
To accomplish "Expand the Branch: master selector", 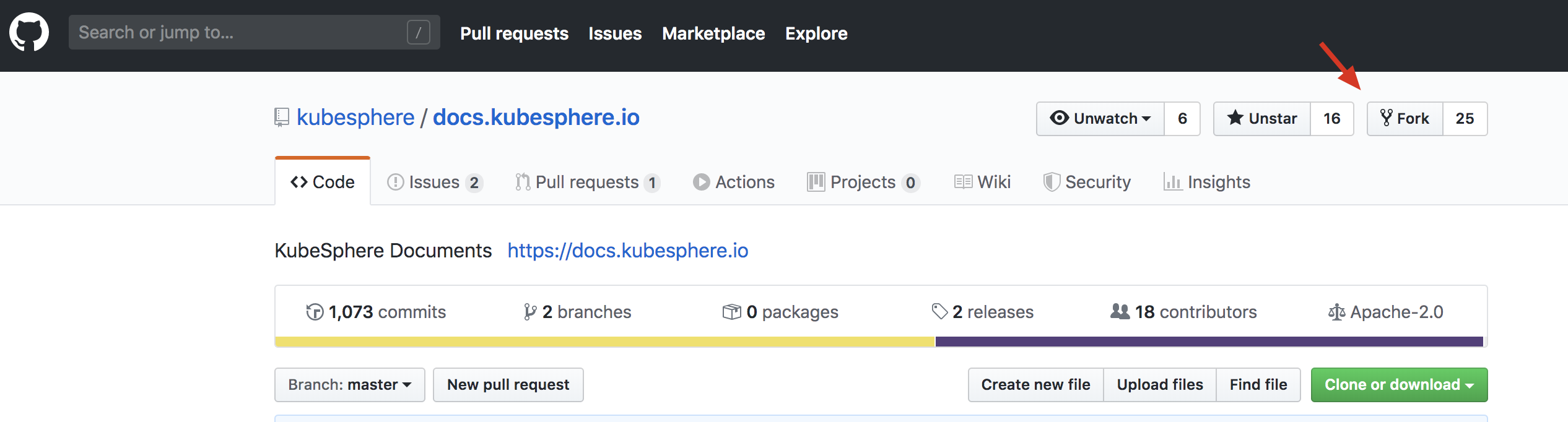I will 350,385.
